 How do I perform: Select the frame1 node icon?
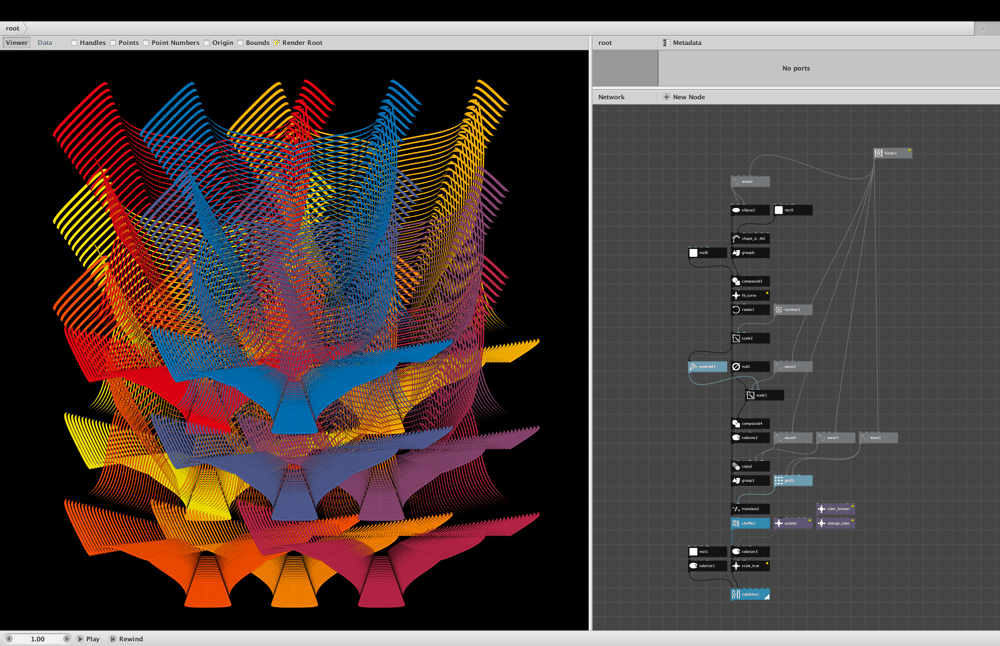[878, 153]
